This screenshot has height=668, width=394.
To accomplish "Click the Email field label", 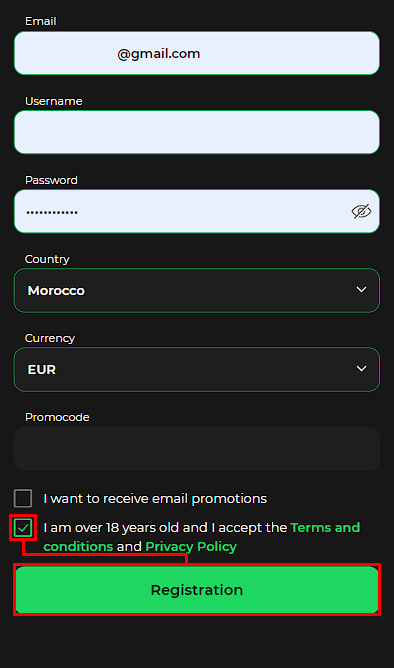I will click(40, 21).
